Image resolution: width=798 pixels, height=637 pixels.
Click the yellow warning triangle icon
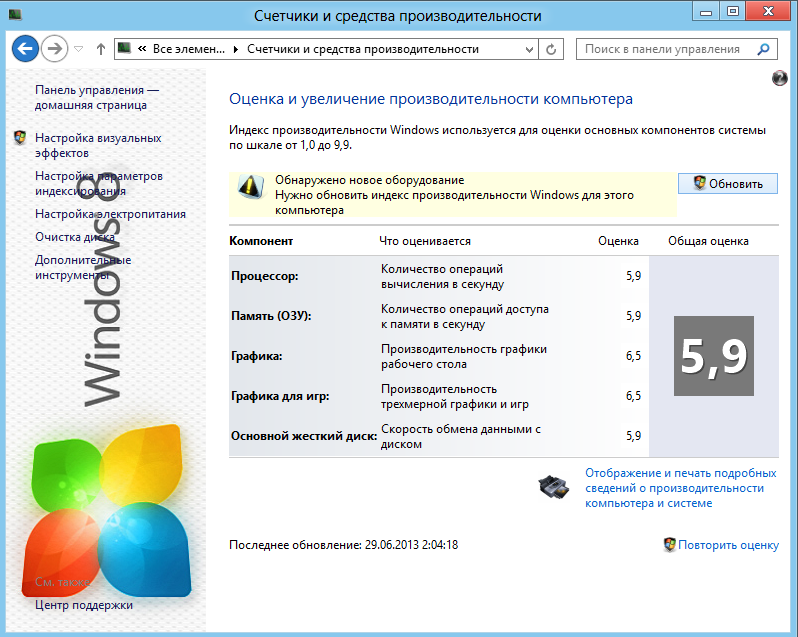(x=251, y=186)
